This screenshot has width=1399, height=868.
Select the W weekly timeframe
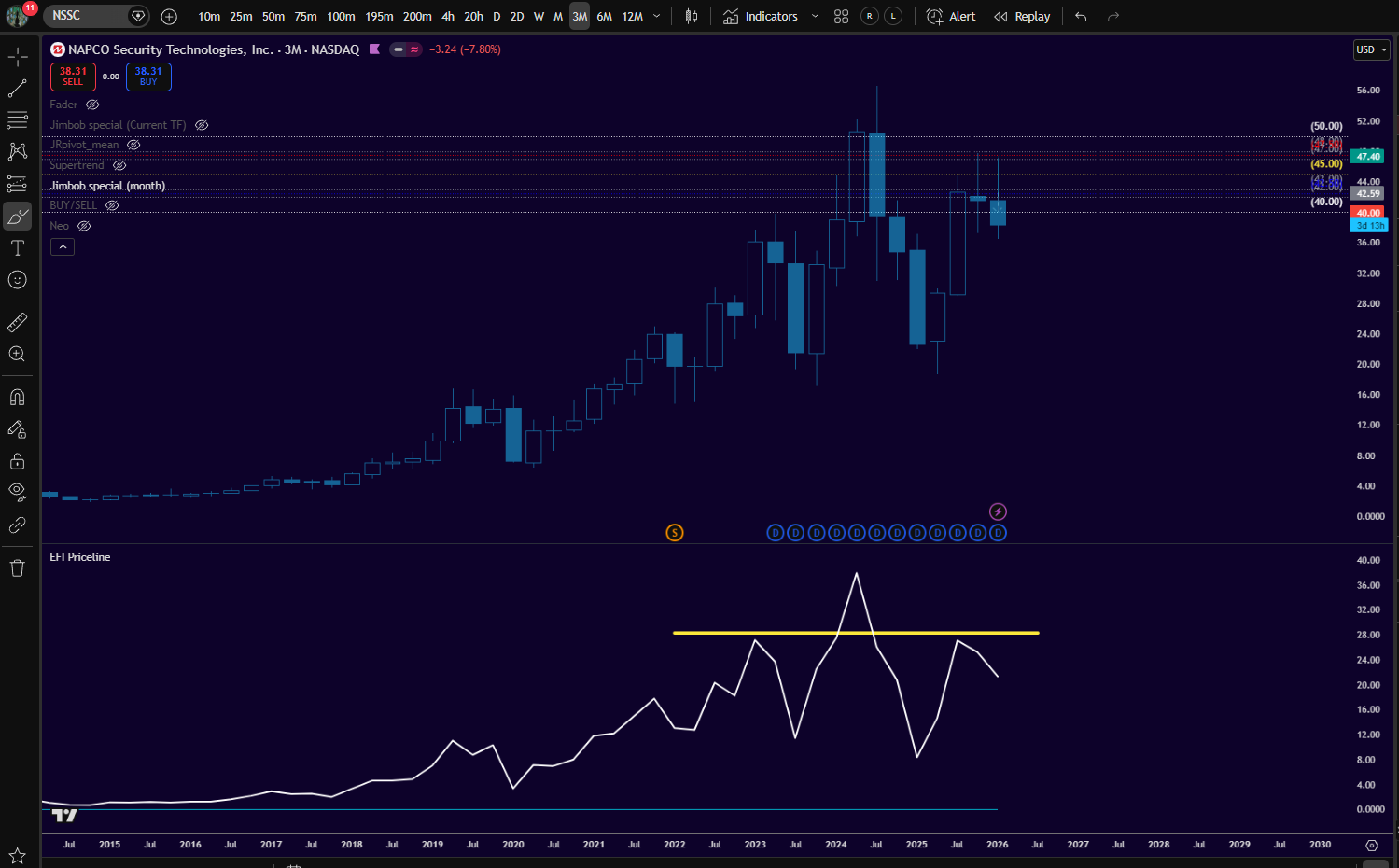[x=539, y=16]
